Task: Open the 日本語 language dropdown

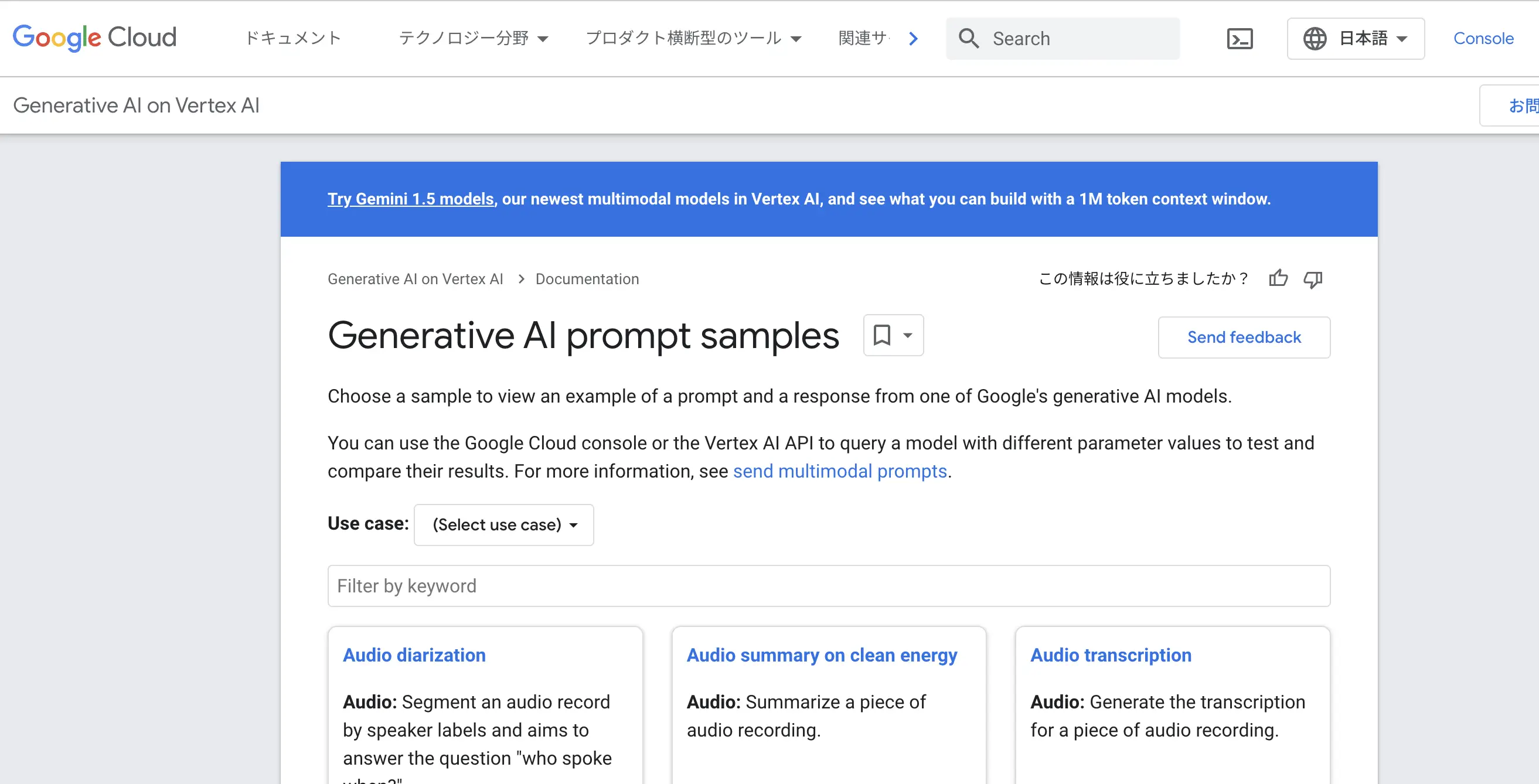Action: [1356, 39]
